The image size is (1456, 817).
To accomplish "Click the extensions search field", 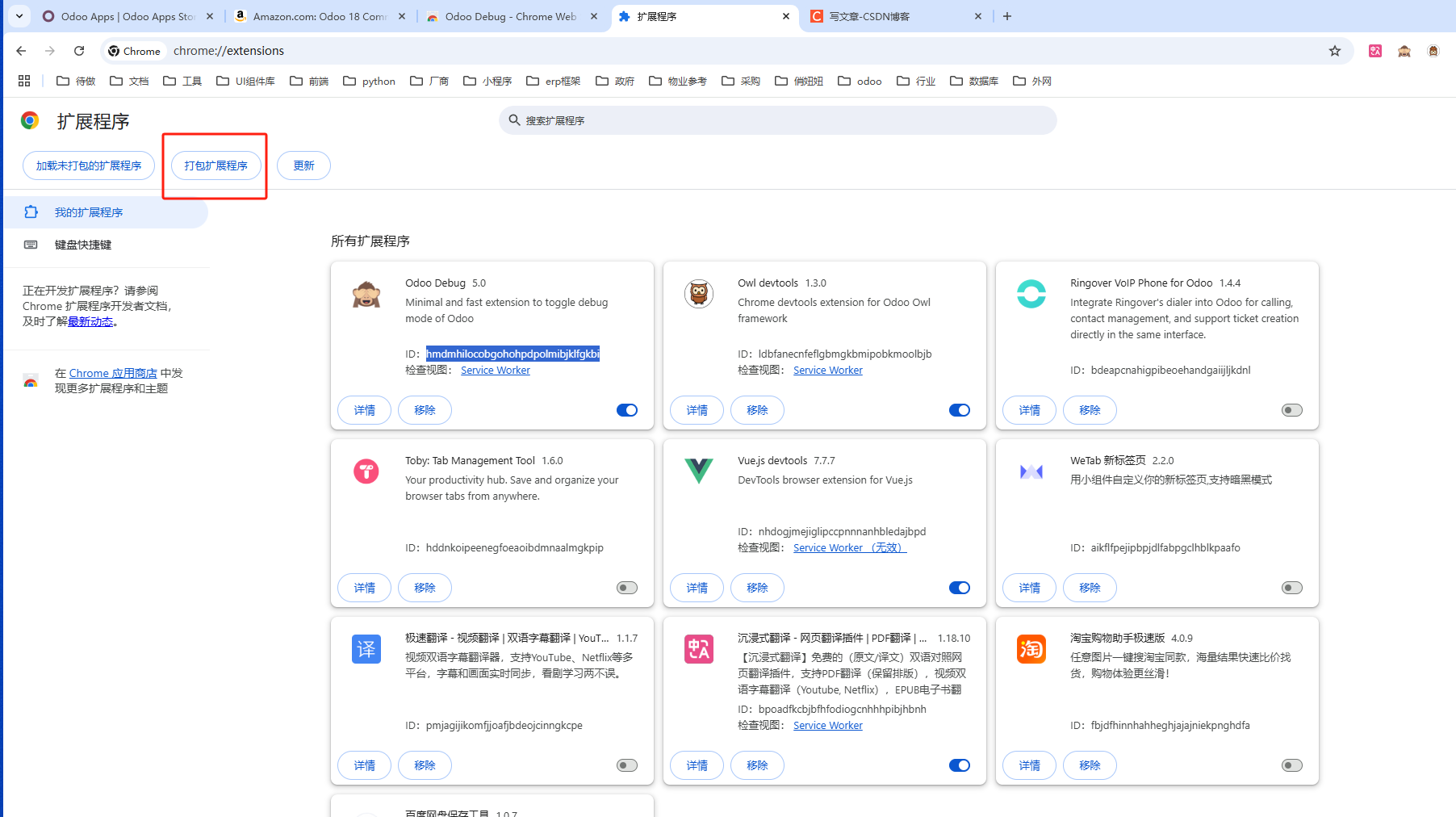I will click(777, 119).
